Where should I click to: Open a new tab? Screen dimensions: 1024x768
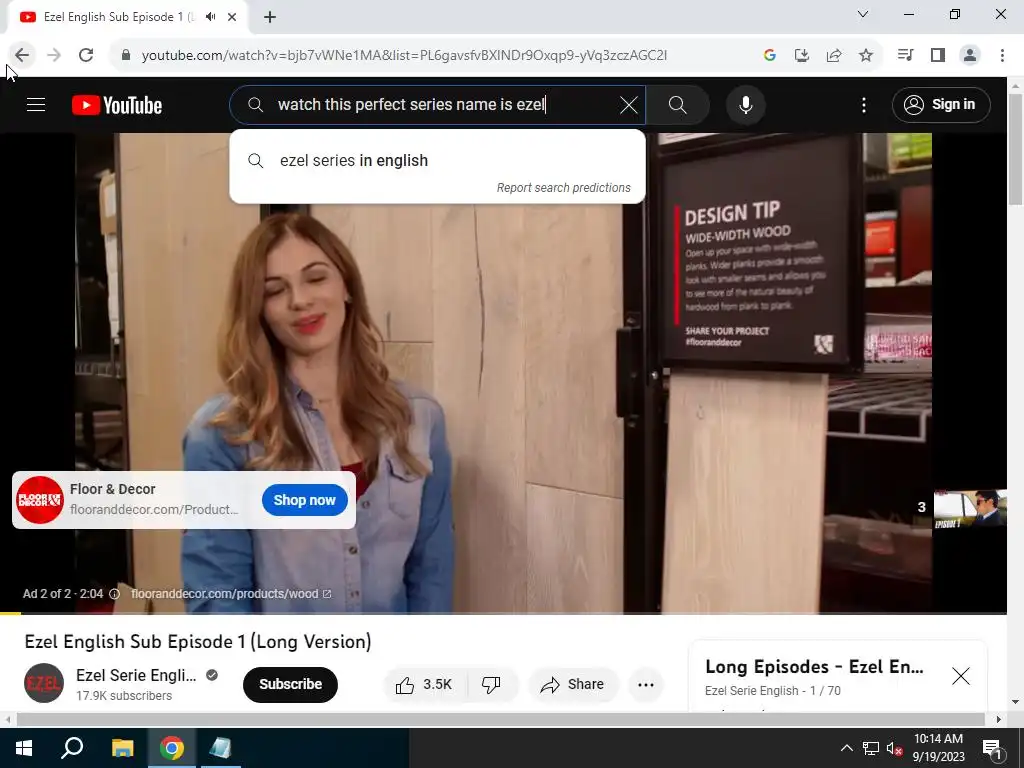tap(270, 17)
